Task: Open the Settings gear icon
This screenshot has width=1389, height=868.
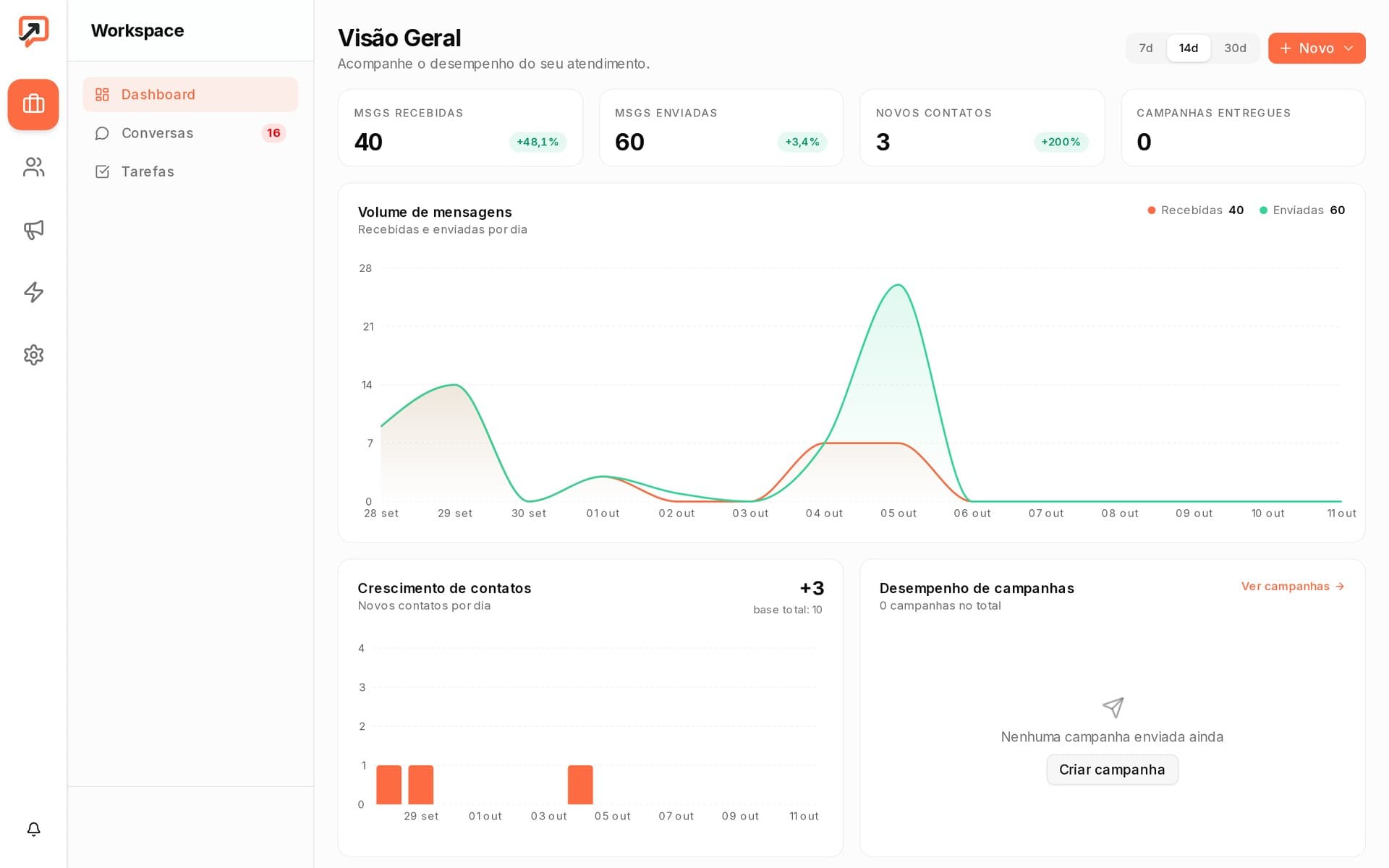Action: 33,354
